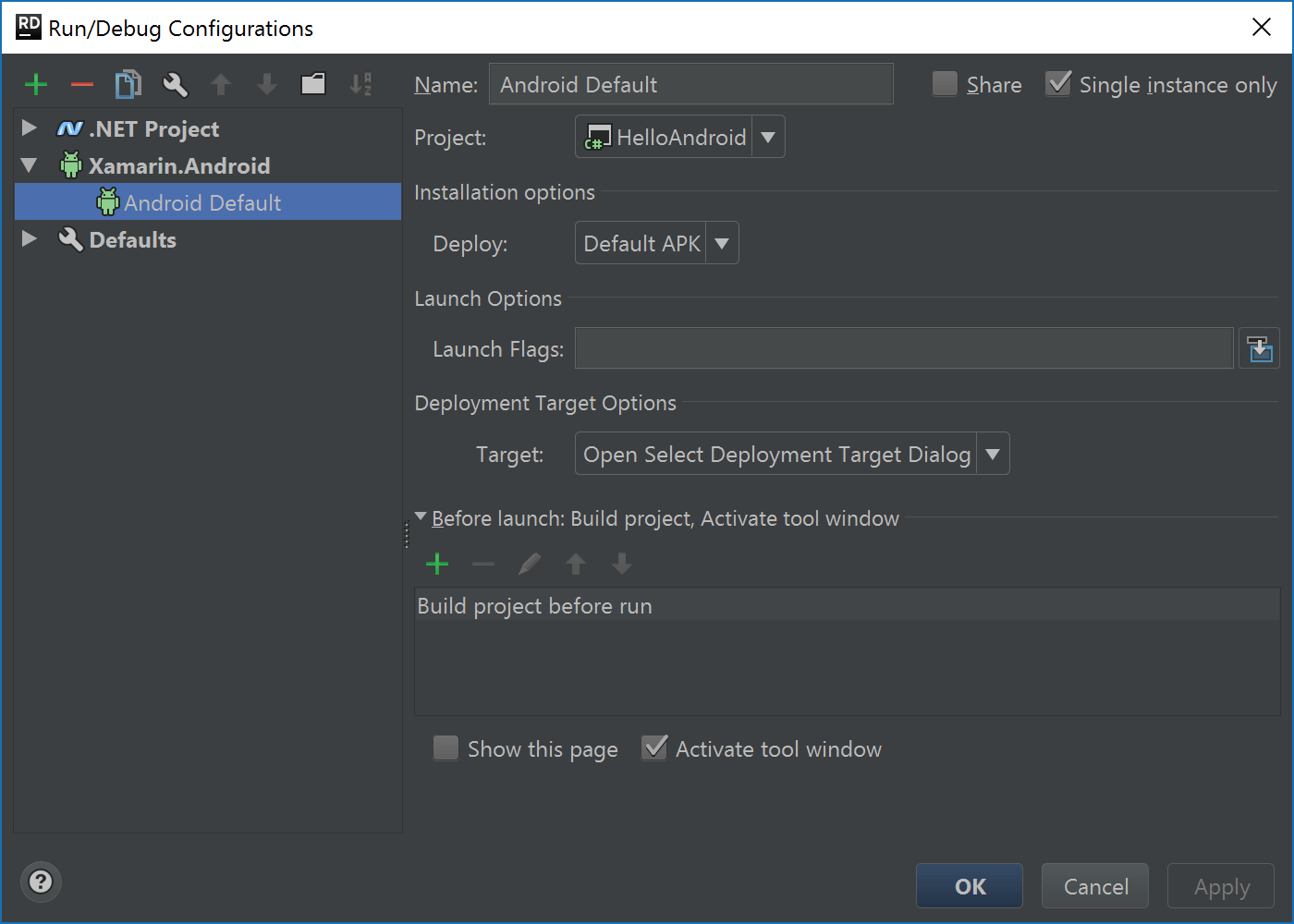Viewport: 1294px width, 924px height.
Task: Select Build project before run entry
Action: click(848, 605)
